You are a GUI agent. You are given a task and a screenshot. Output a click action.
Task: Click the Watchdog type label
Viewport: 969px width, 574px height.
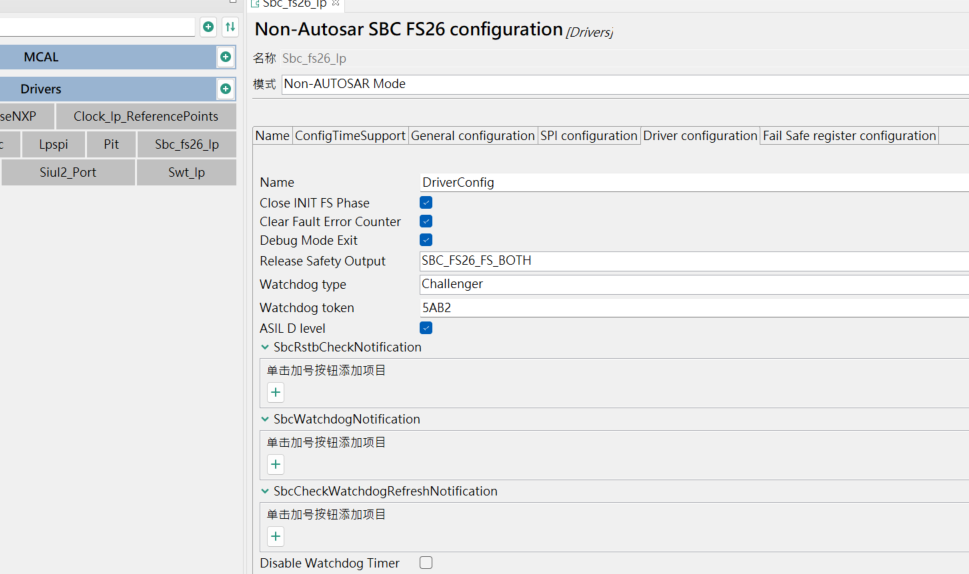point(303,285)
